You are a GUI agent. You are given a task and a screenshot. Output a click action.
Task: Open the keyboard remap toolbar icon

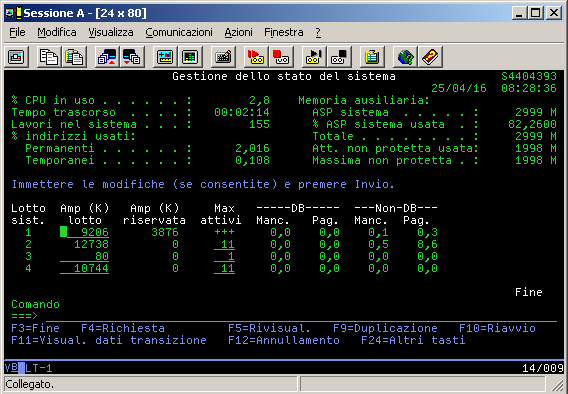pos(223,57)
